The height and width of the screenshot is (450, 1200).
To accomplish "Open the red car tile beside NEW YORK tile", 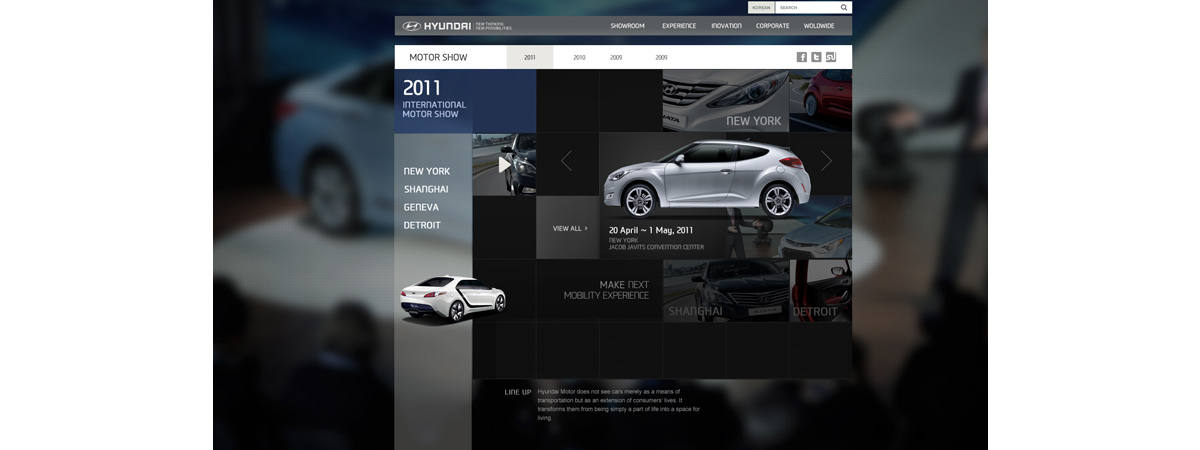I will coord(821,101).
